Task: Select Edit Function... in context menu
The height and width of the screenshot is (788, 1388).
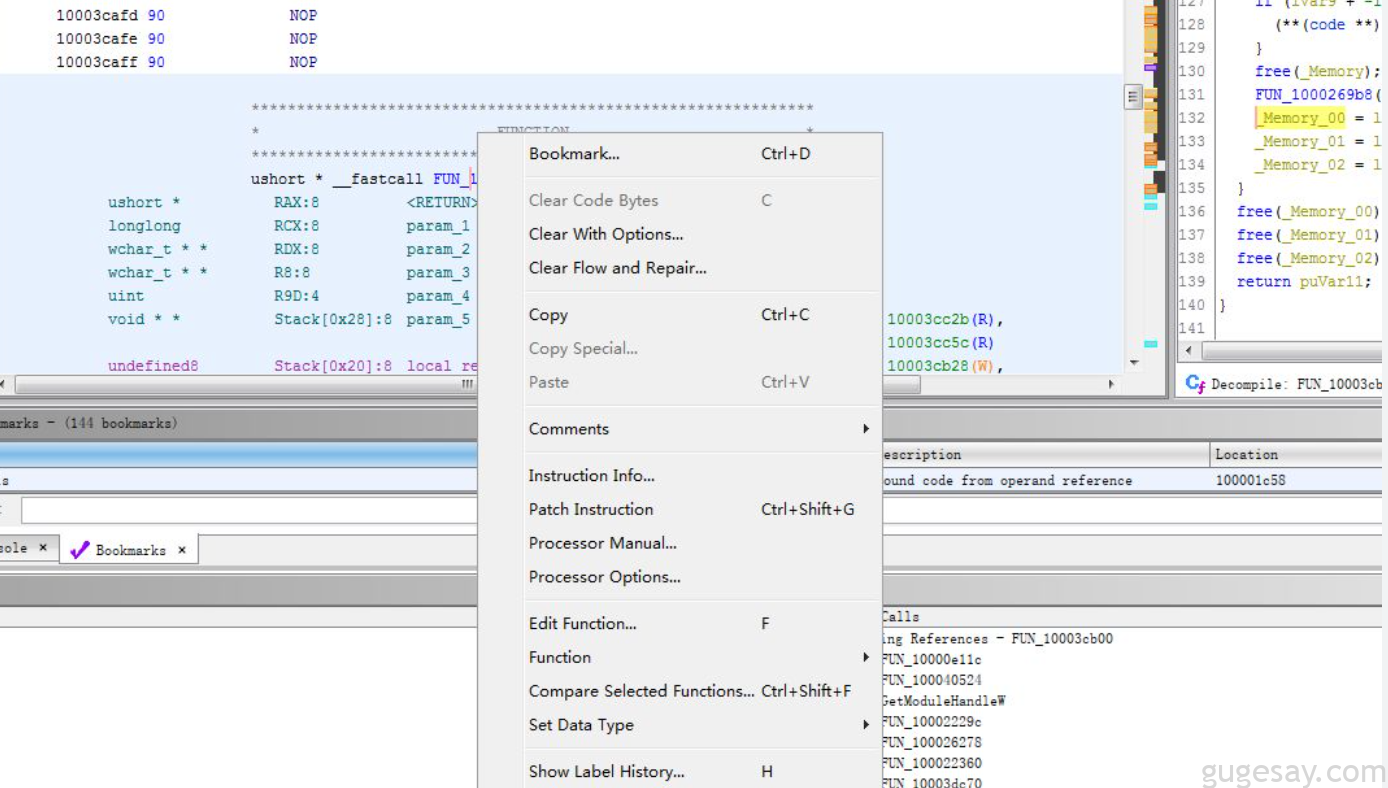Action: pyautogui.click(x=582, y=623)
